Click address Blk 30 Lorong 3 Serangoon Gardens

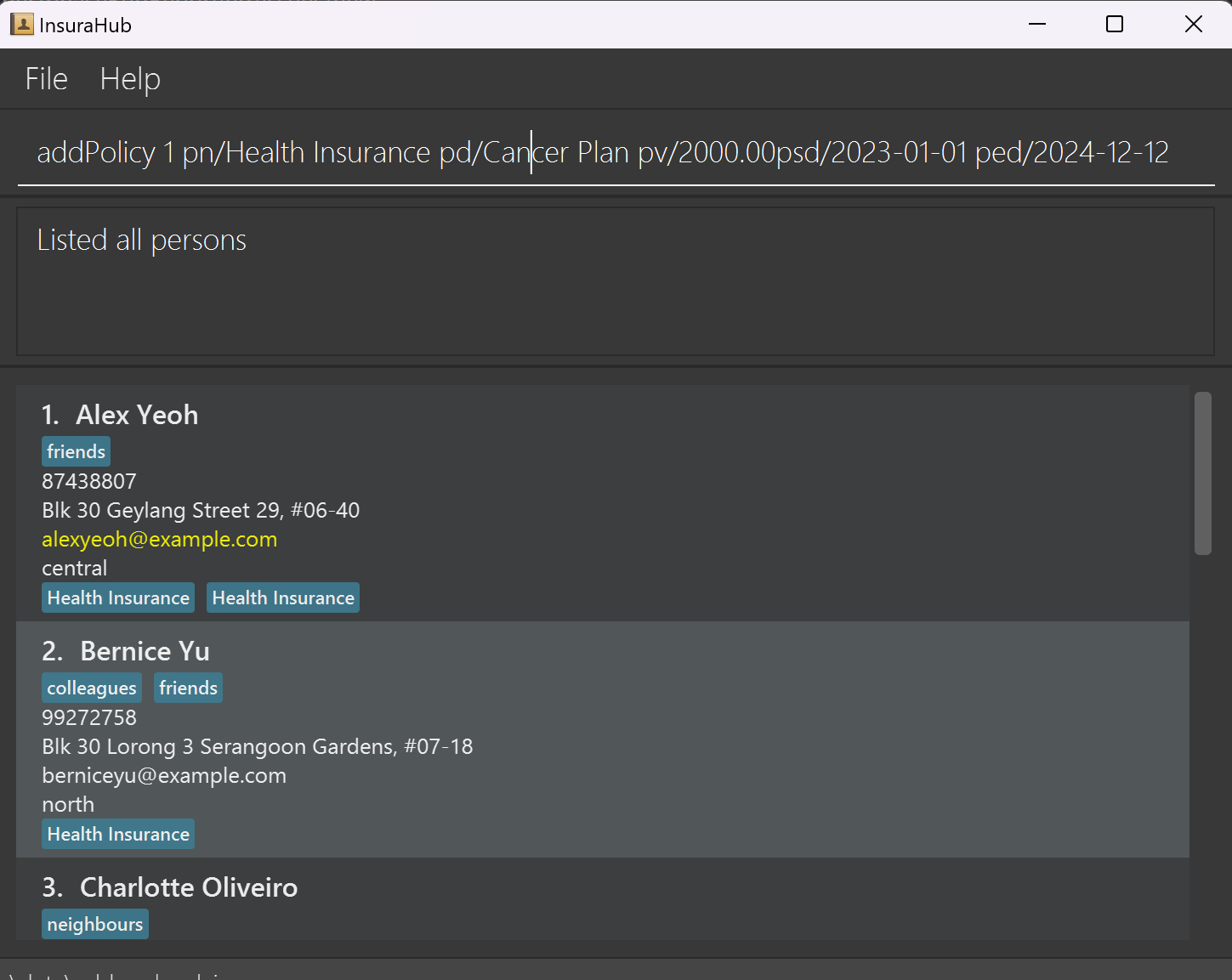258,746
